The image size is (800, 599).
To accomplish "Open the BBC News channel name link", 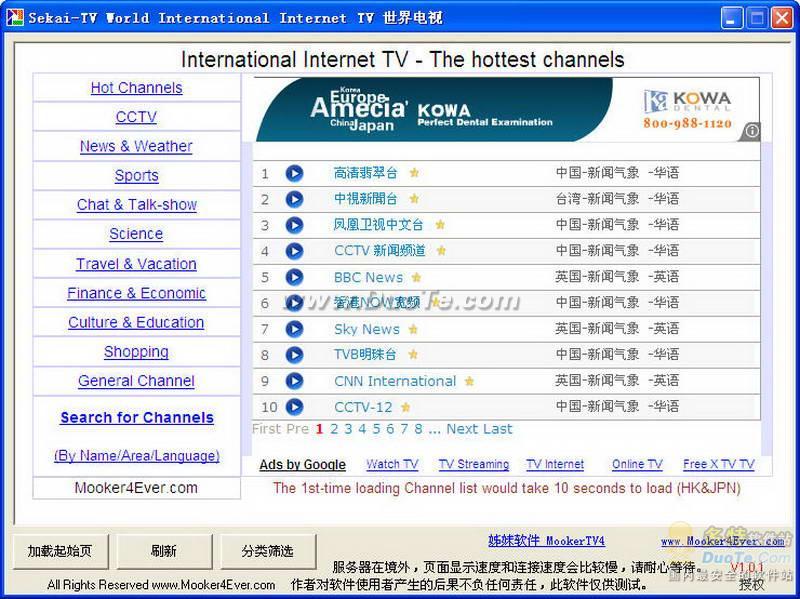I will tap(368, 277).
